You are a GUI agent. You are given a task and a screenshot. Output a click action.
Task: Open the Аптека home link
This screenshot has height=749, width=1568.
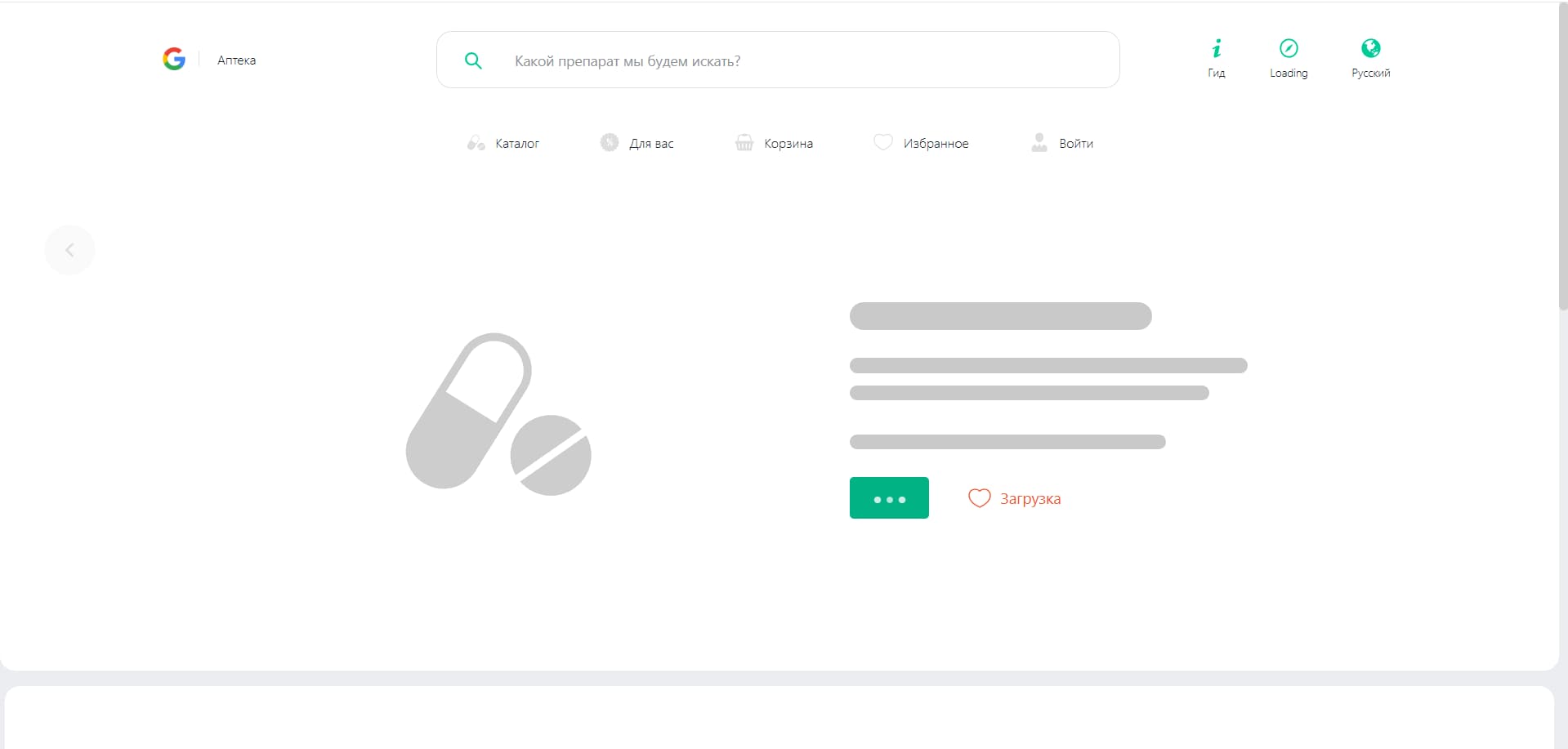click(236, 60)
